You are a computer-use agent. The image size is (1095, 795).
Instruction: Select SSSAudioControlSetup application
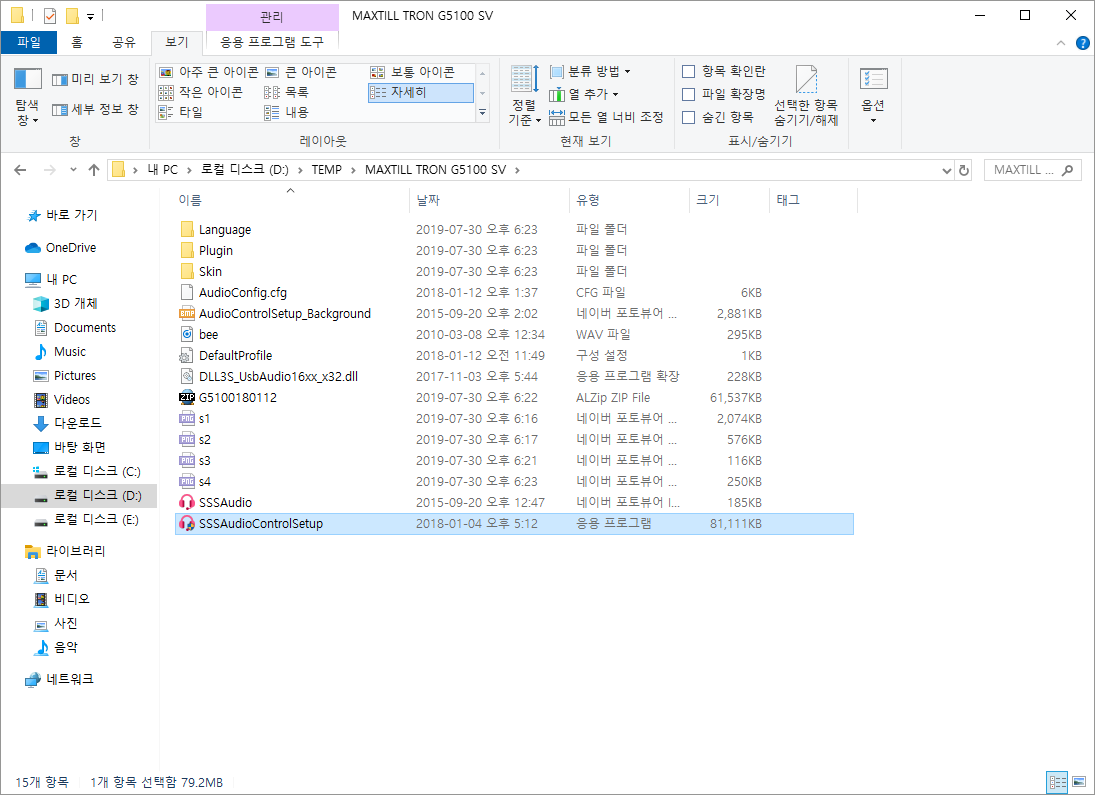coord(514,524)
